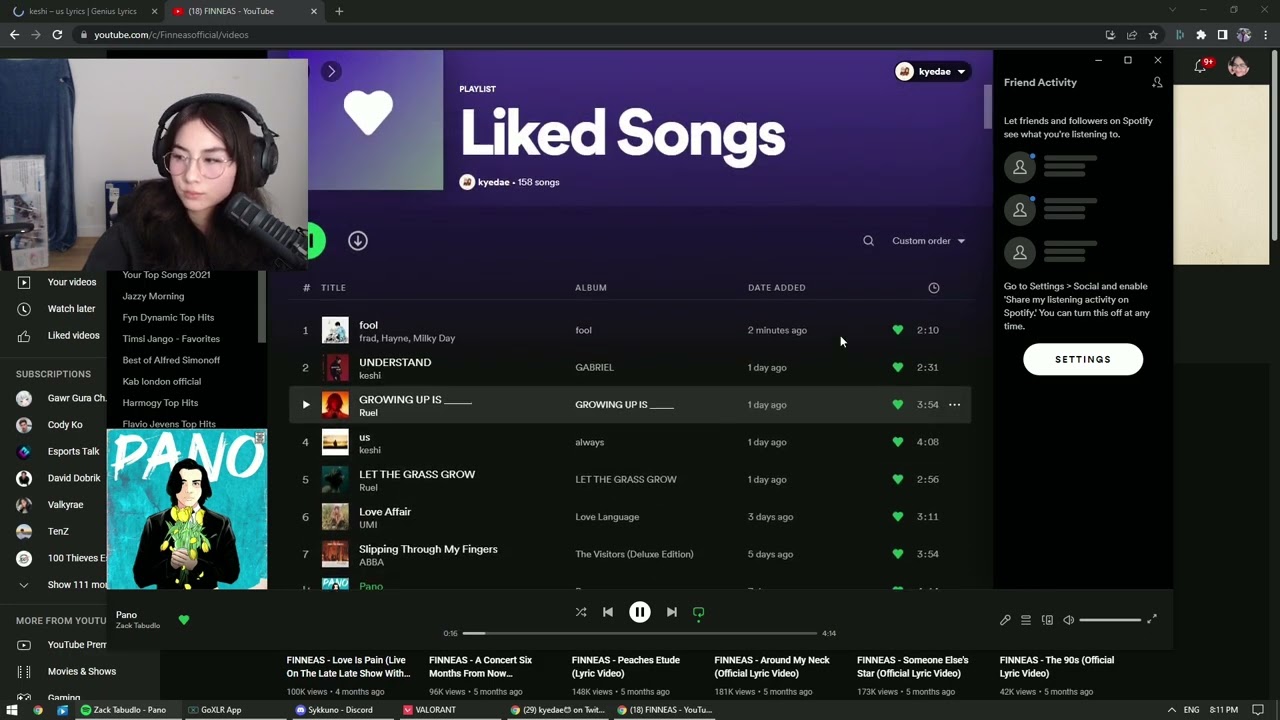Click the Pano album cover art
The height and width of the screenshot is (720, 1280).
[187, 510]
